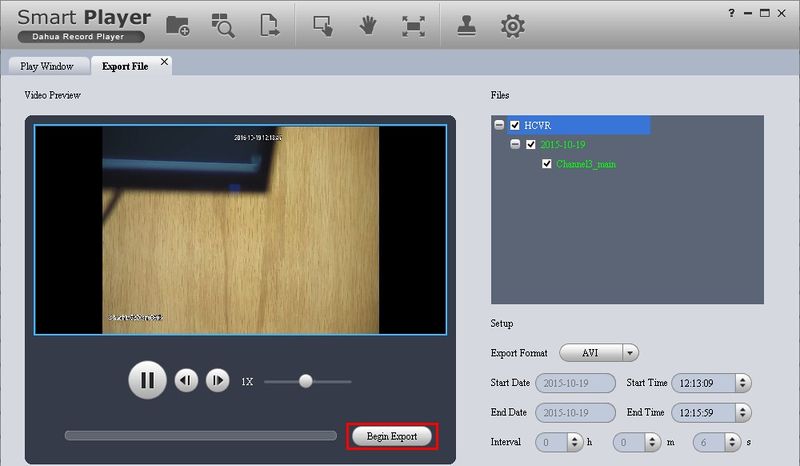Viewport: 800px width, 466px height.
Task: Open the settings gear icon
Action: [x=512, y=26]
